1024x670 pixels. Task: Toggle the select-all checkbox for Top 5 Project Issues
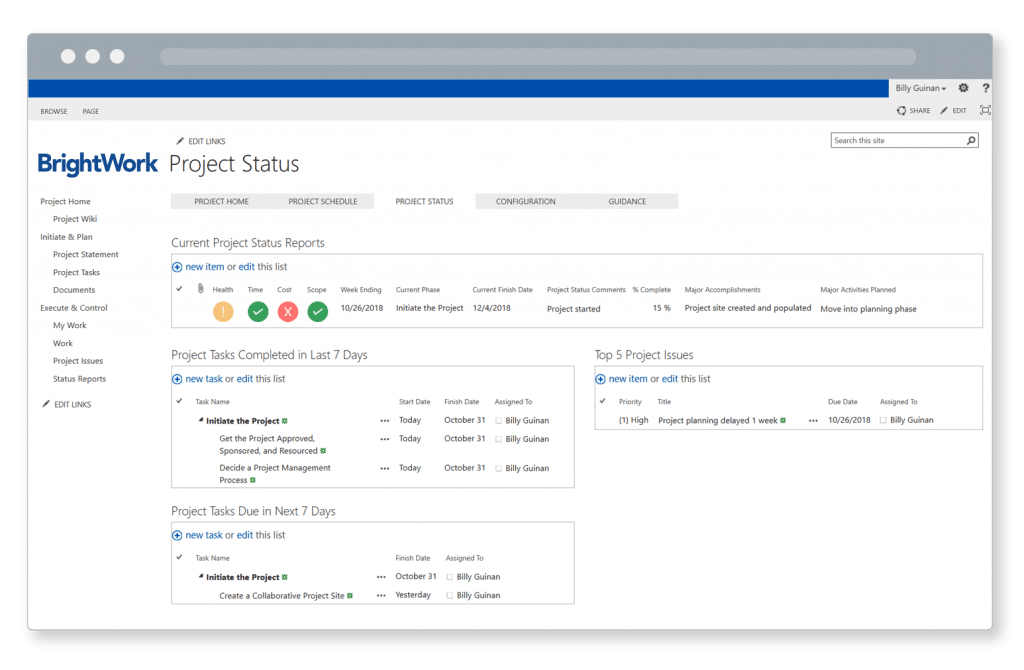602,401
